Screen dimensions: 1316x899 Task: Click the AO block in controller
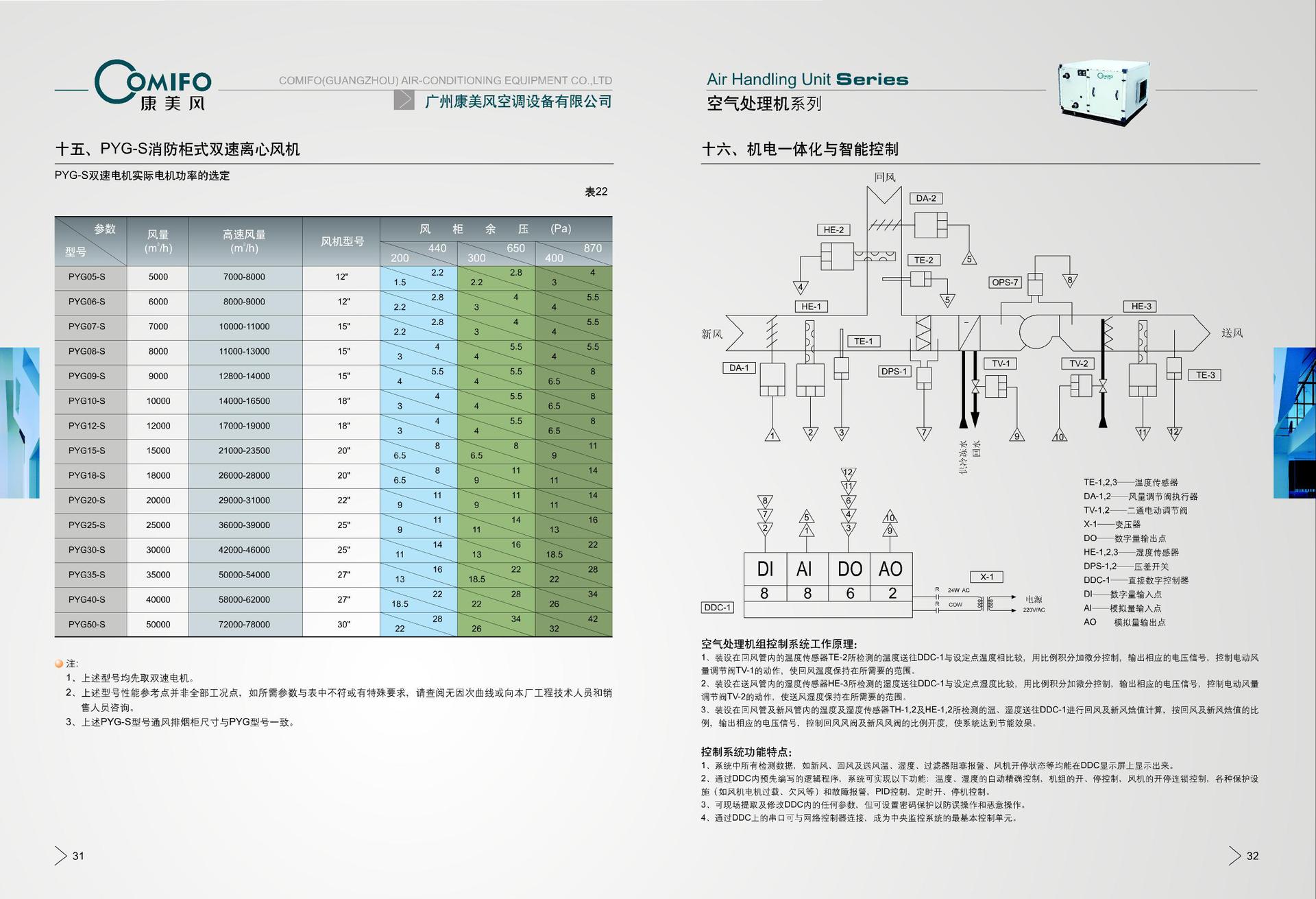pyautogui.click(x=890, y=569)
